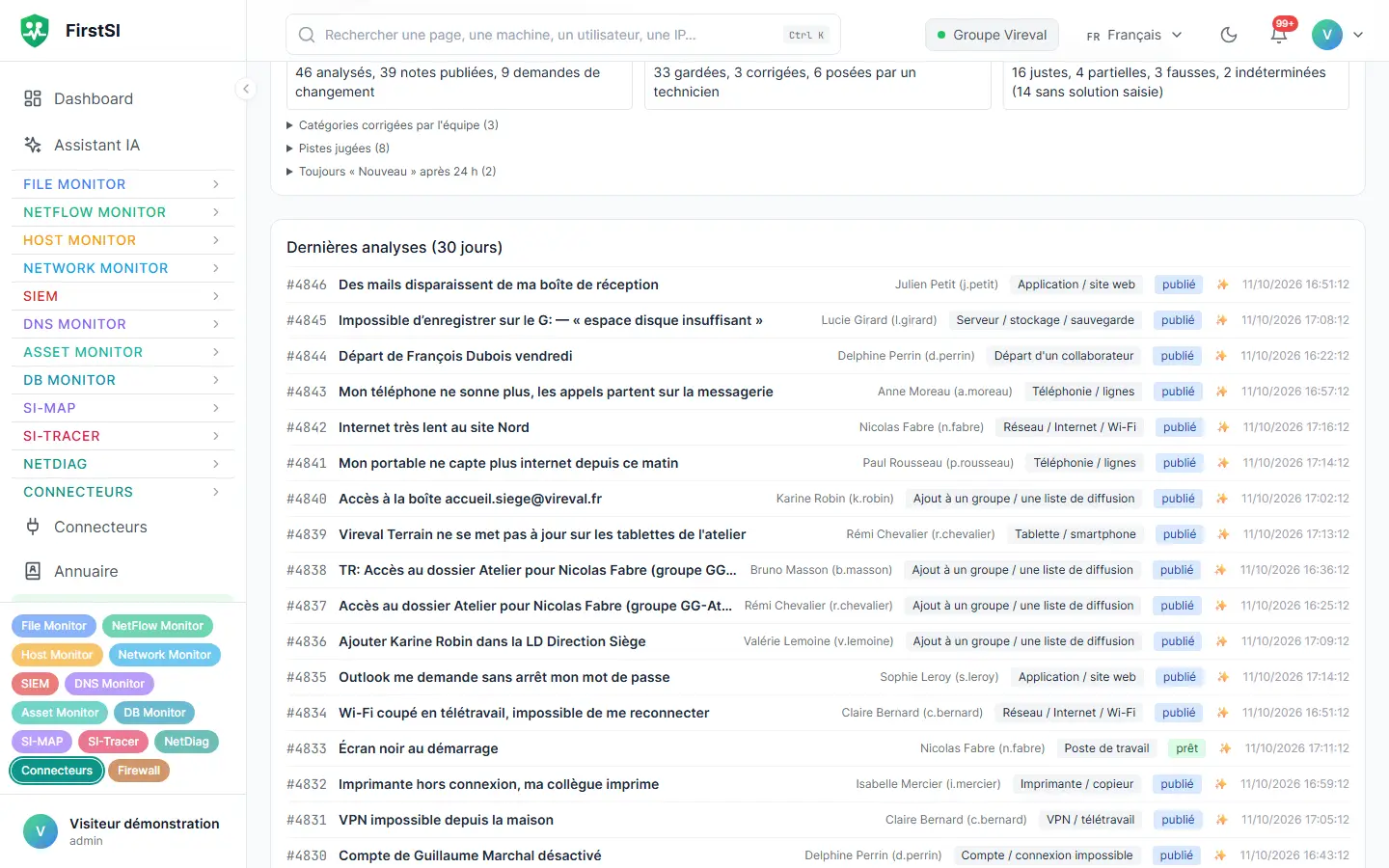
Task: Expand the FILE MONITOR menu section
Action: 123,184
